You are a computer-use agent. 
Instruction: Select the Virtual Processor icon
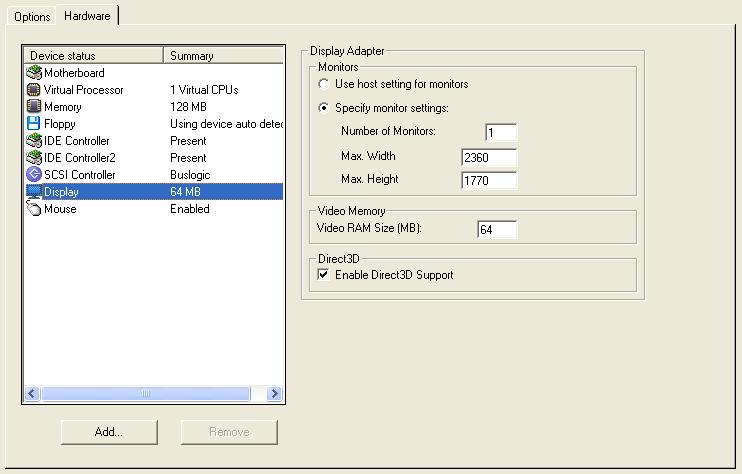click(34, 90)
